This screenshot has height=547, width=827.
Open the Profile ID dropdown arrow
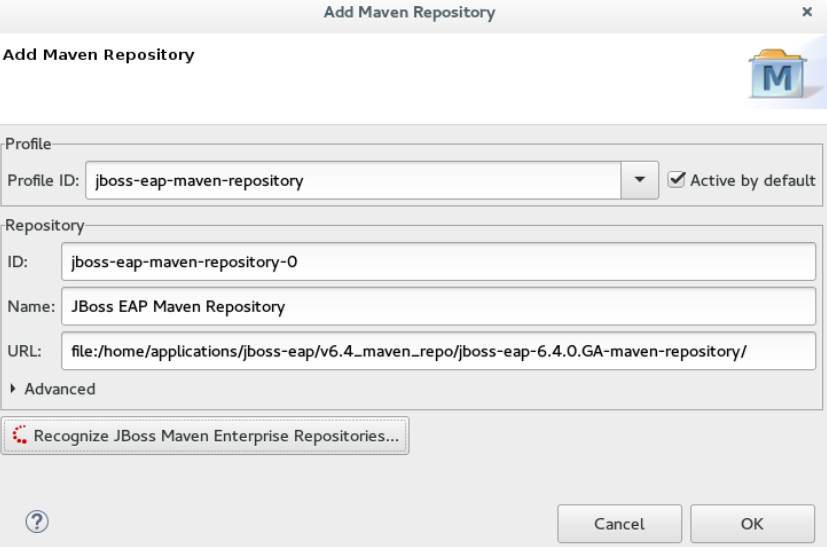[640, 181]
